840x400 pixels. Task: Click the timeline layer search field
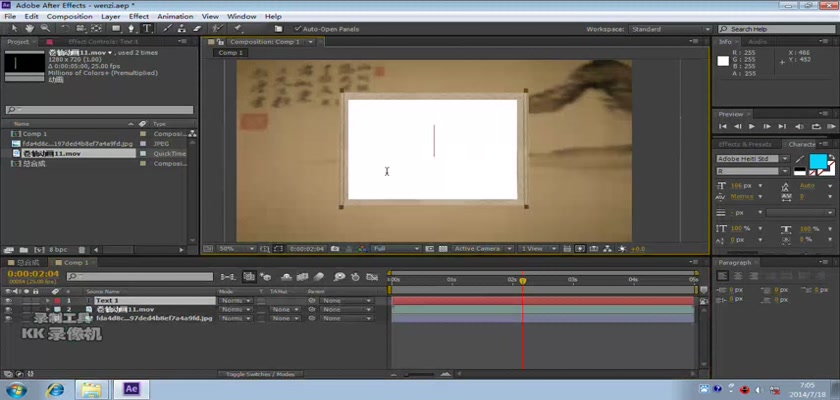click(x=140, y=277)
